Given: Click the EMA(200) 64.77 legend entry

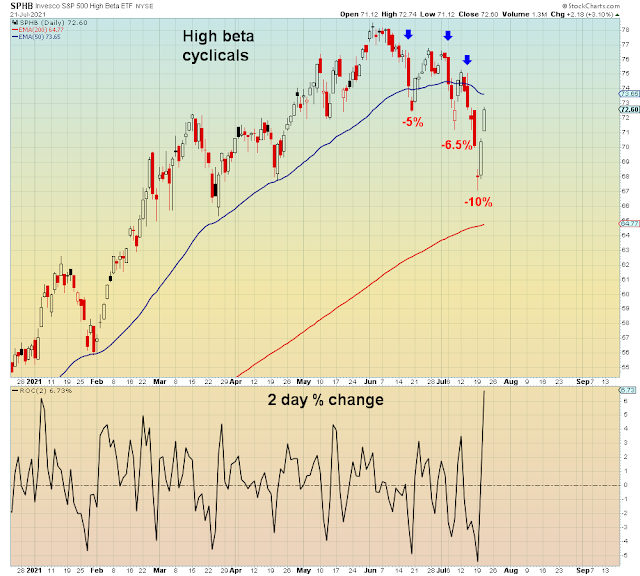Looking at the screenshot, I should [41, 30].
